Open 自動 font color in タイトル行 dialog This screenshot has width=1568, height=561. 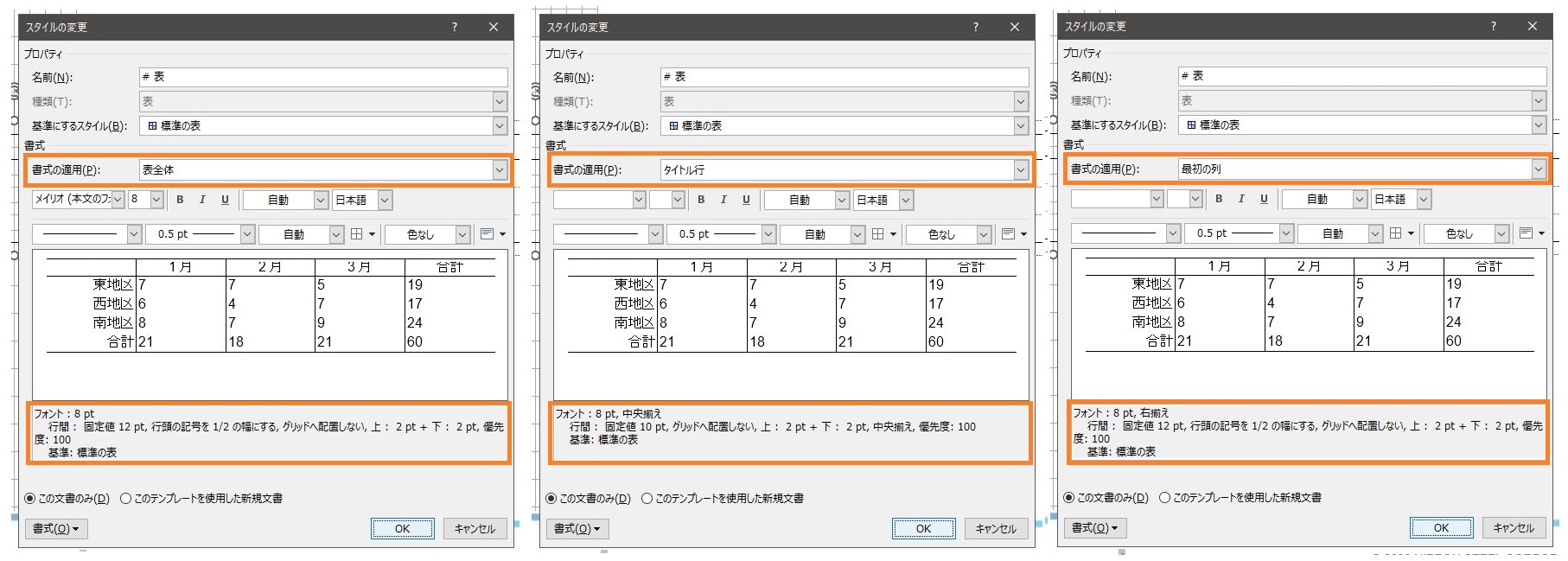(807, 201)
